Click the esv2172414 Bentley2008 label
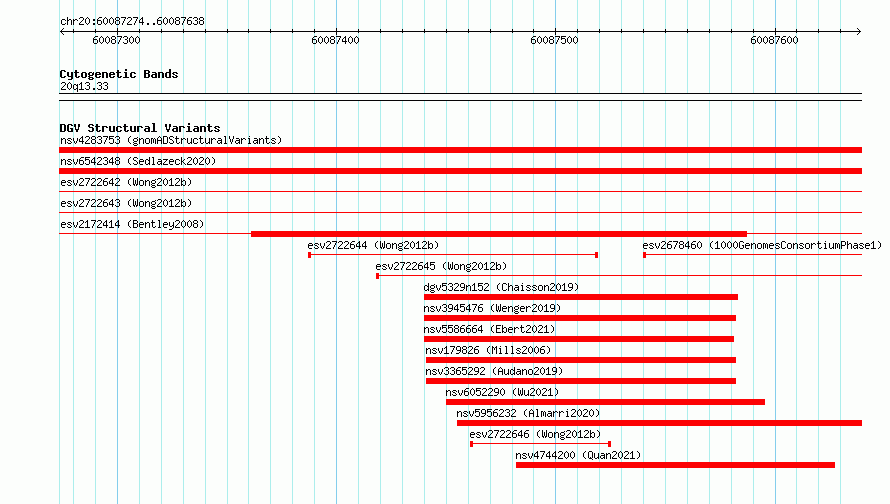This screenshot has height=504, width=890. pyautogui.click(x=132, y=224)
